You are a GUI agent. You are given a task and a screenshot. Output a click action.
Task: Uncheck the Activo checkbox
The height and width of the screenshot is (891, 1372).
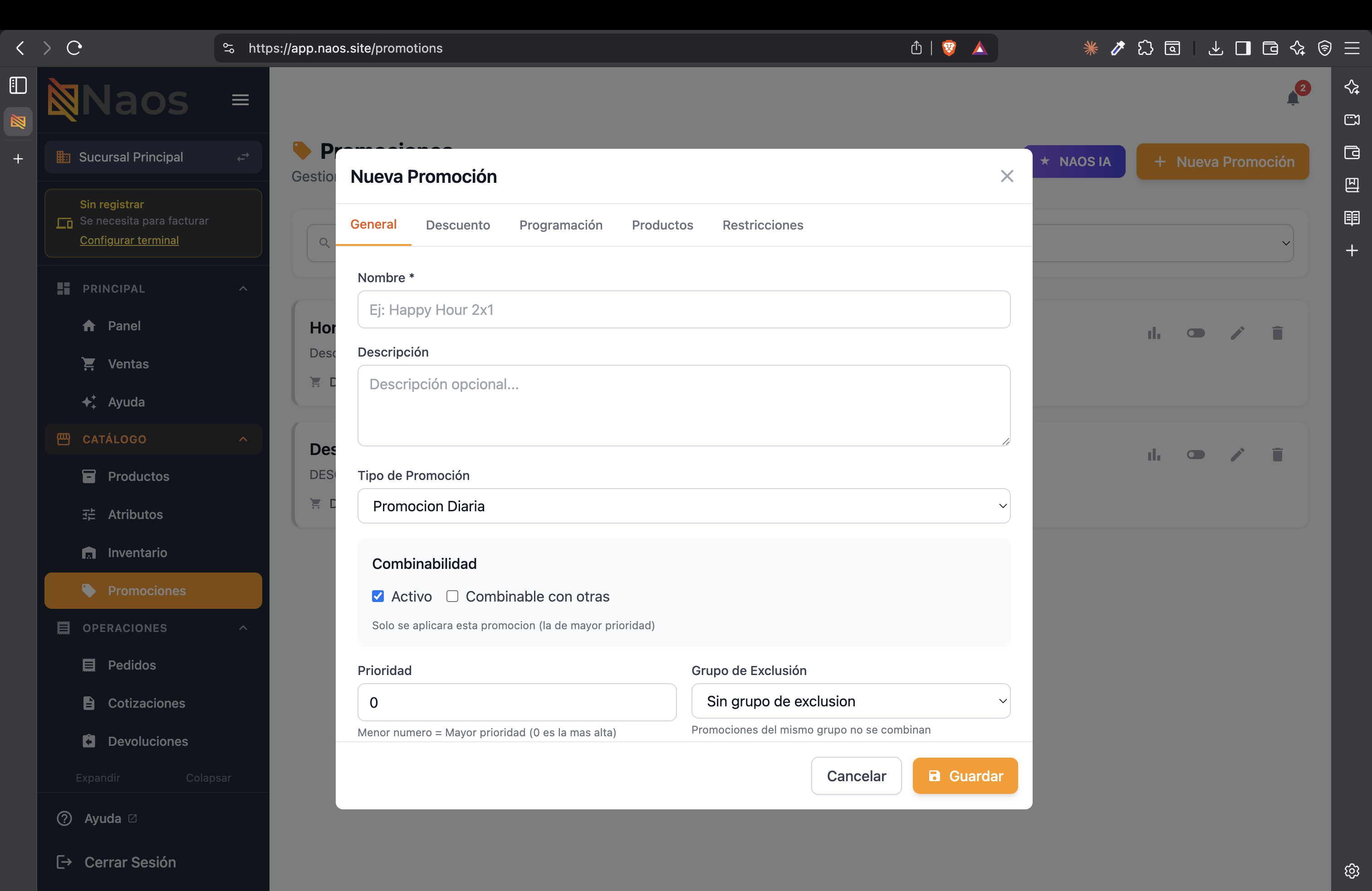(x=377, y=596)
